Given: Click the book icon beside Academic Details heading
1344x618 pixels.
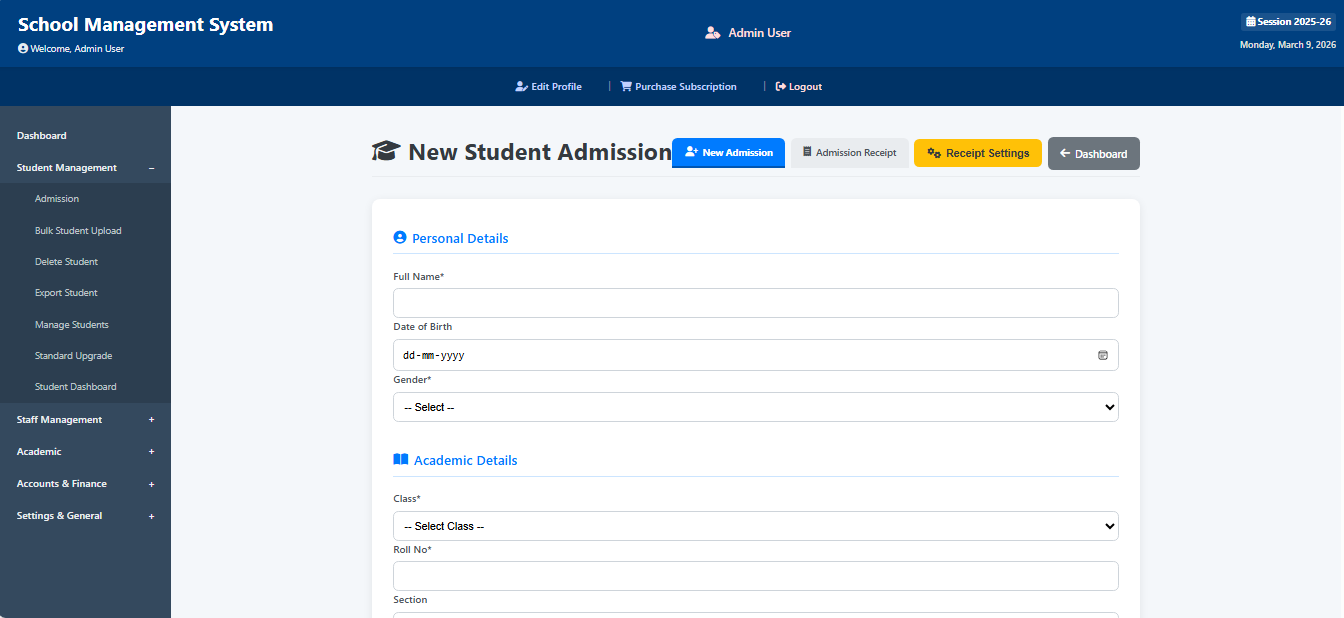Looking at the screenshot, I should 400,459.
